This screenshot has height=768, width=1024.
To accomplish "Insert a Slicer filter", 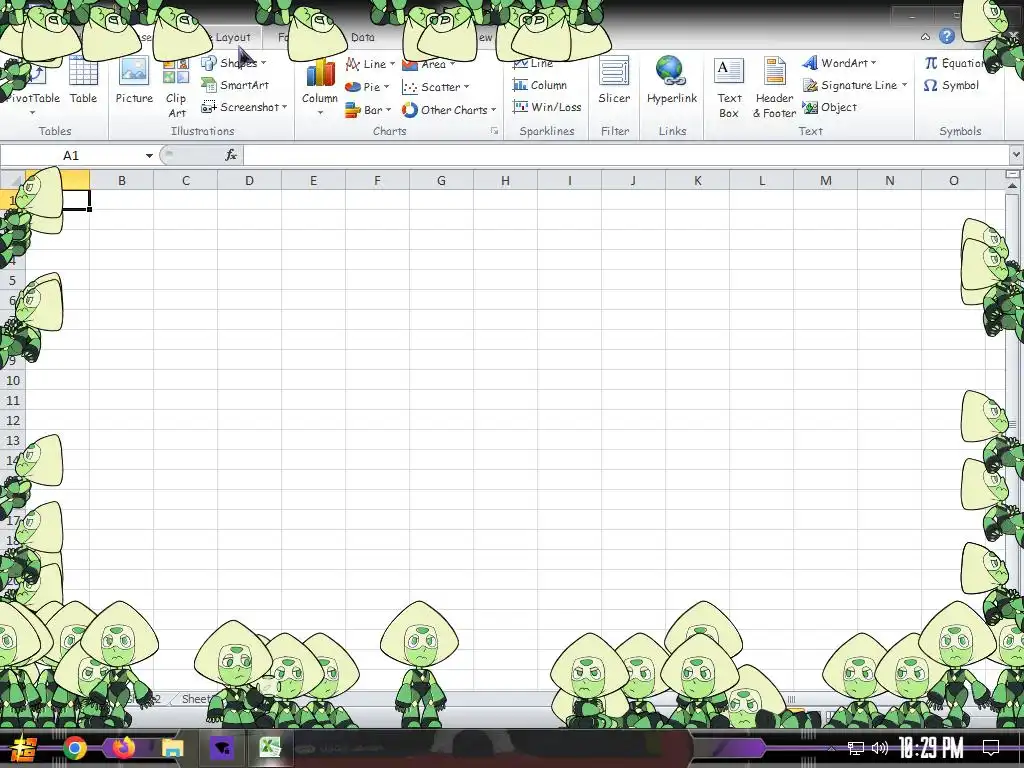I will pyautogui.click(x=615, y=80).
